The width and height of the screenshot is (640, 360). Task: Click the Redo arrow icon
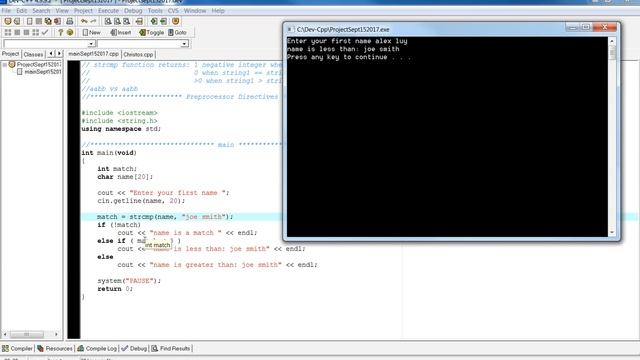[x=93, y=21]
